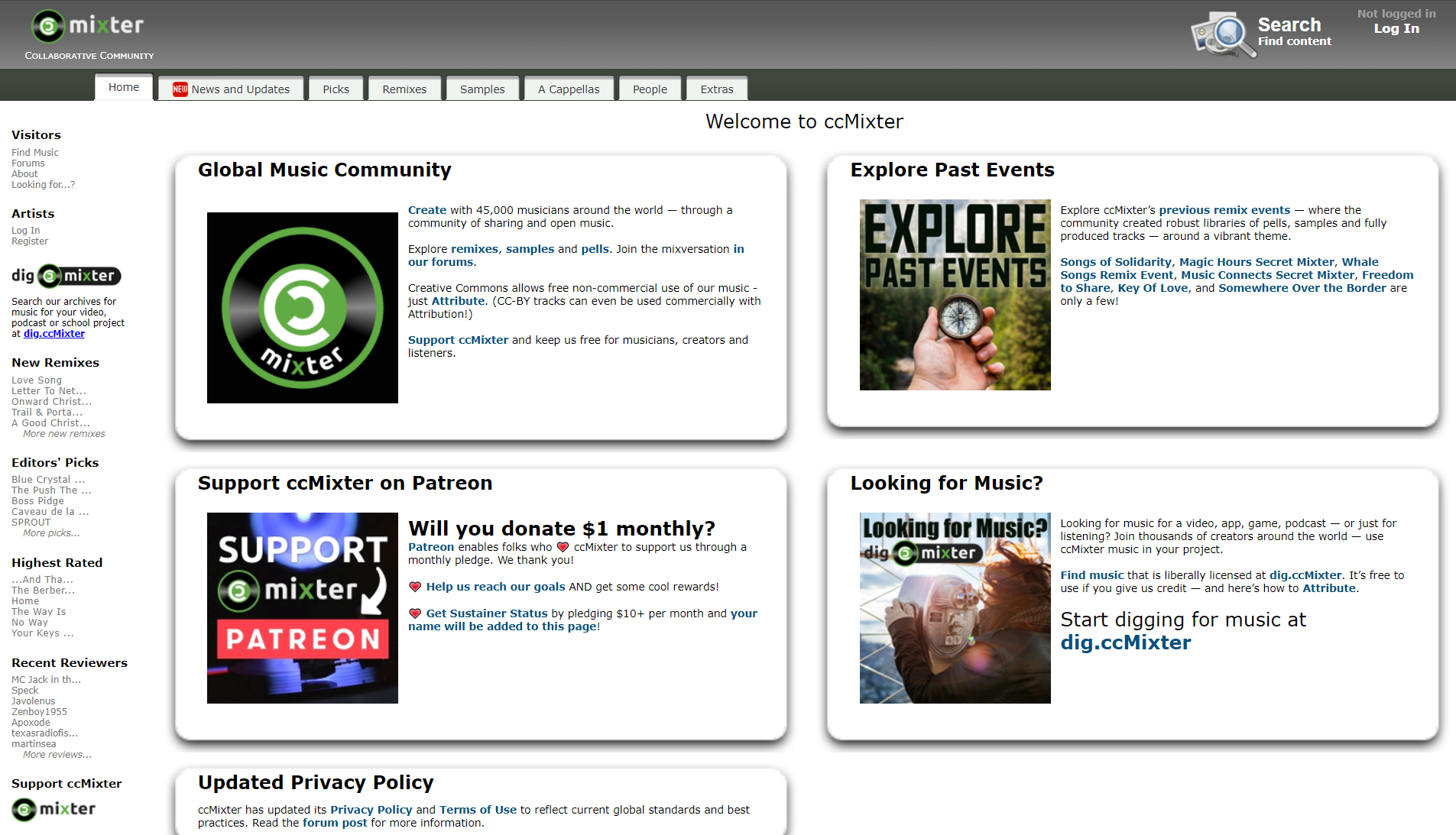
Task: Click the red NEW badge icon
Action: click(x=180, y=89)
